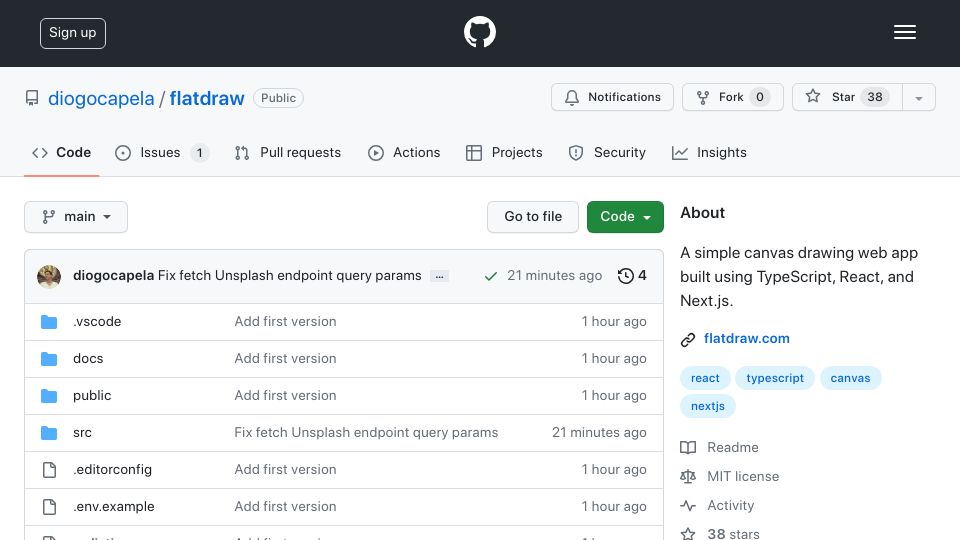
Task: Open commit history clock icon
Action: pyautogui.click(x=625, y=276)
